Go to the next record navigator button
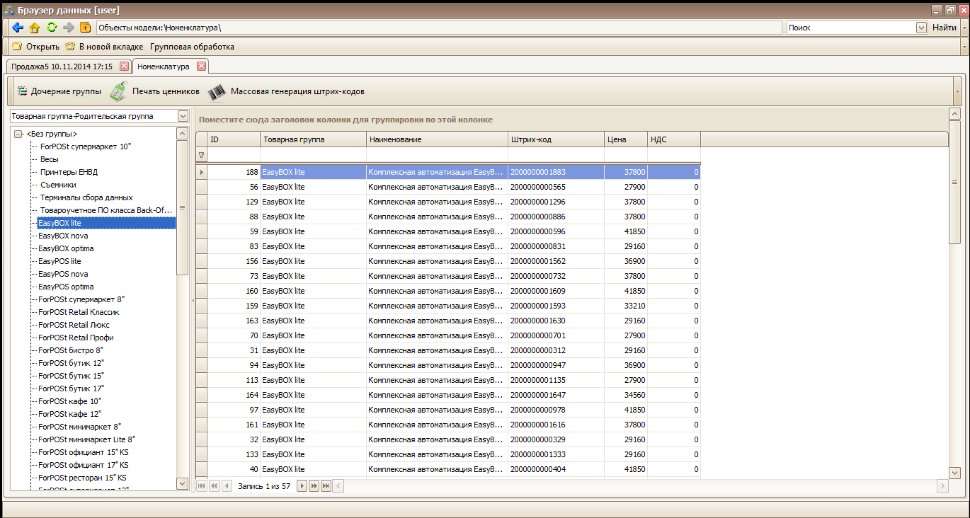970x518 pixels. (x=302, y=486)
